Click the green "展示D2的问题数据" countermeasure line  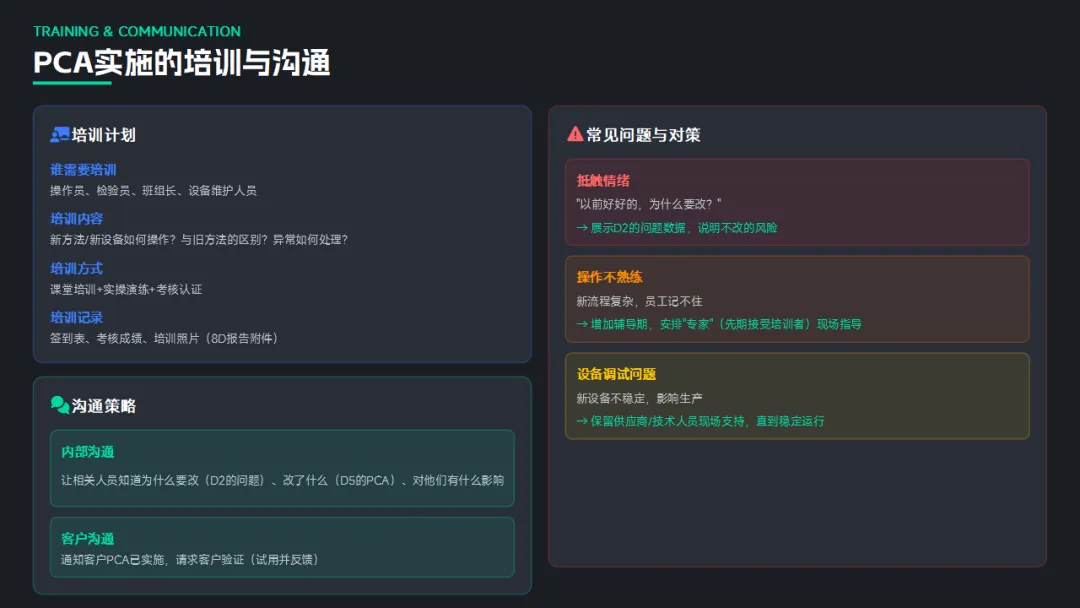pos(677,228)
